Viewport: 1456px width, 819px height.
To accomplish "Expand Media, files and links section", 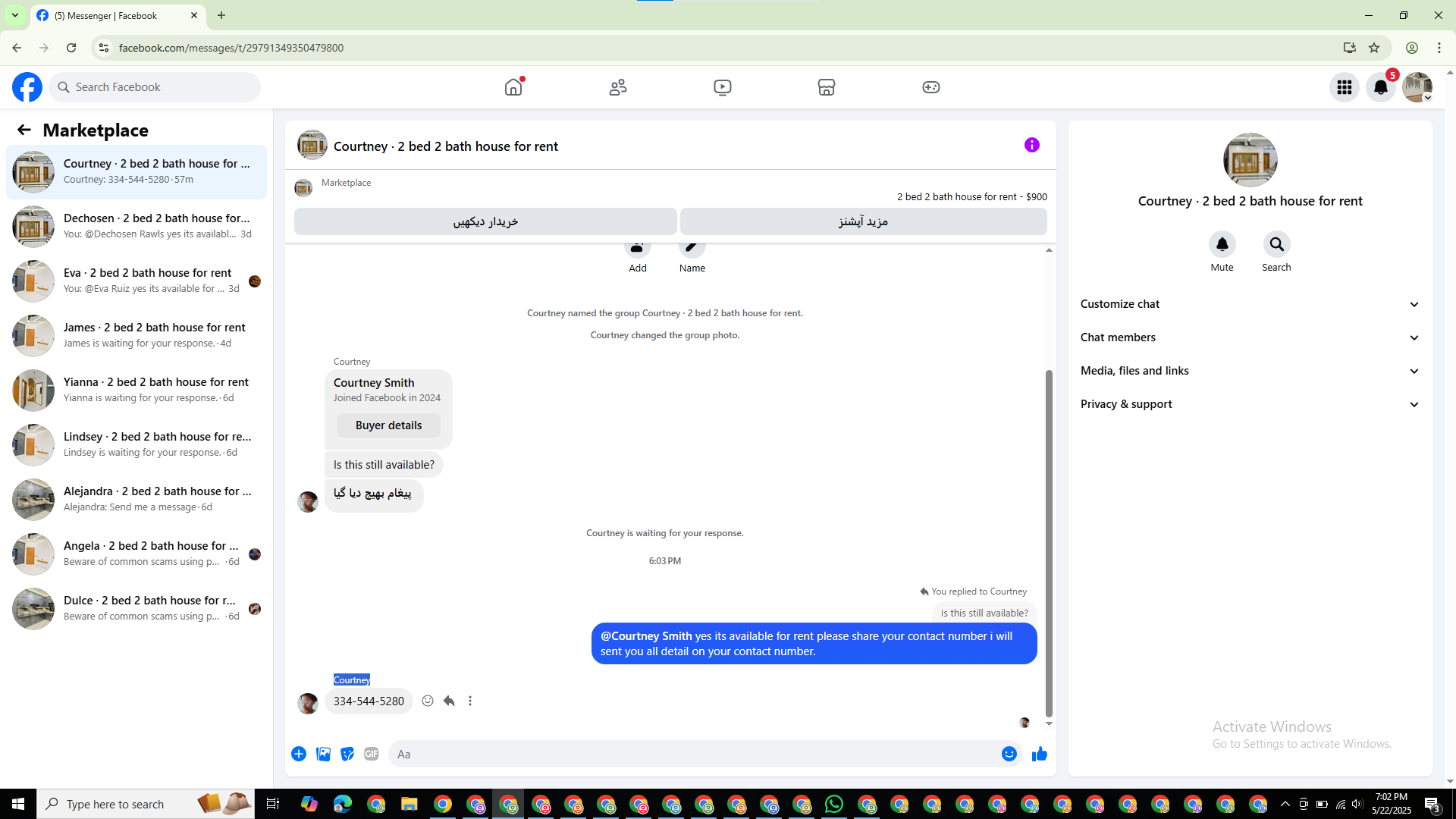I will coord(1250,371).
